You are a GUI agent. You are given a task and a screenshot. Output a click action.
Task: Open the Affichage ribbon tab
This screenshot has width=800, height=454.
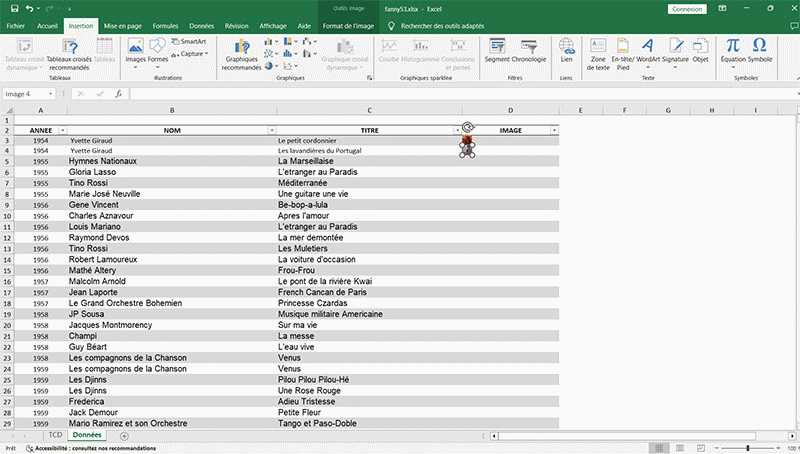[273, 26]
